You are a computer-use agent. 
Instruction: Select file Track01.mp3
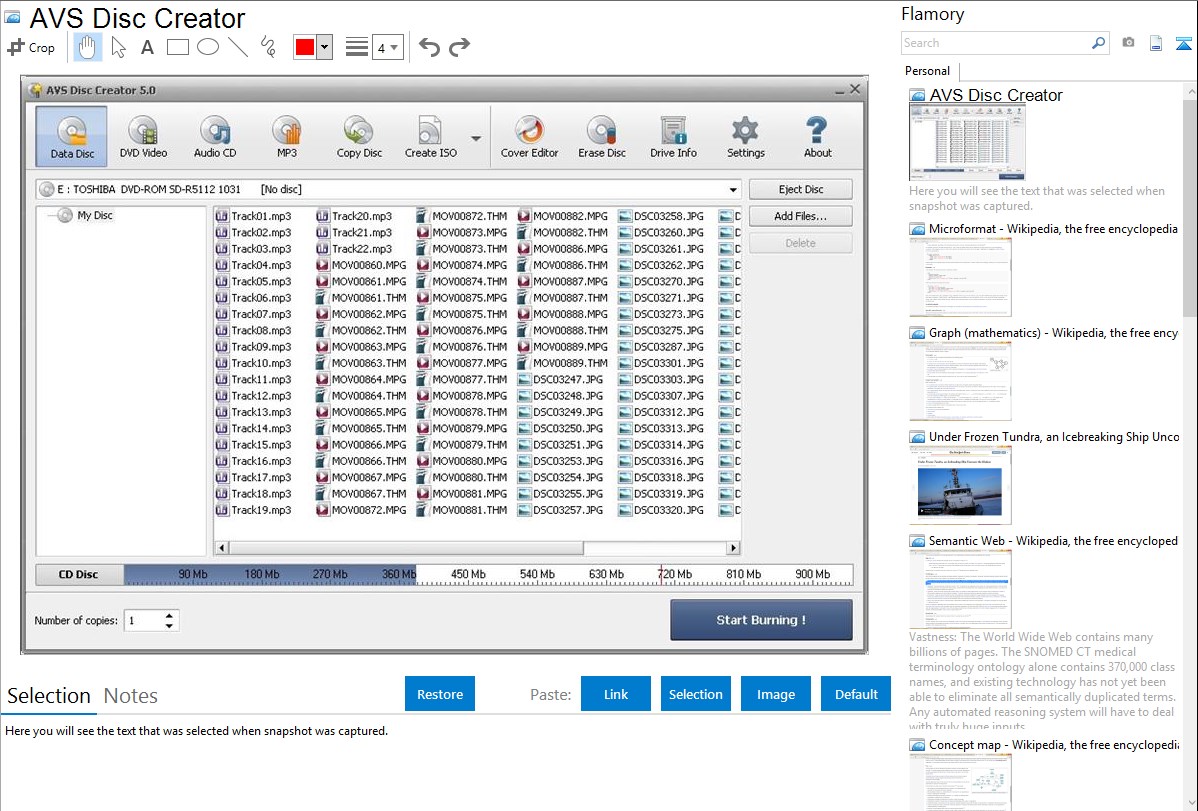point(254,216)
